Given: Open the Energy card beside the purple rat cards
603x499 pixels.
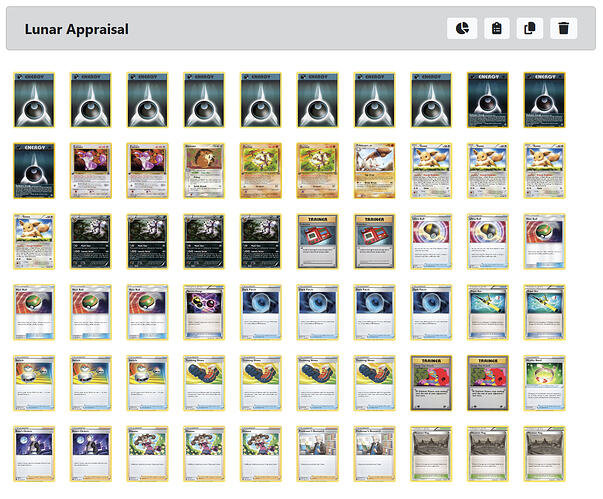Looking at the screenshot, I should coord(34,171).
